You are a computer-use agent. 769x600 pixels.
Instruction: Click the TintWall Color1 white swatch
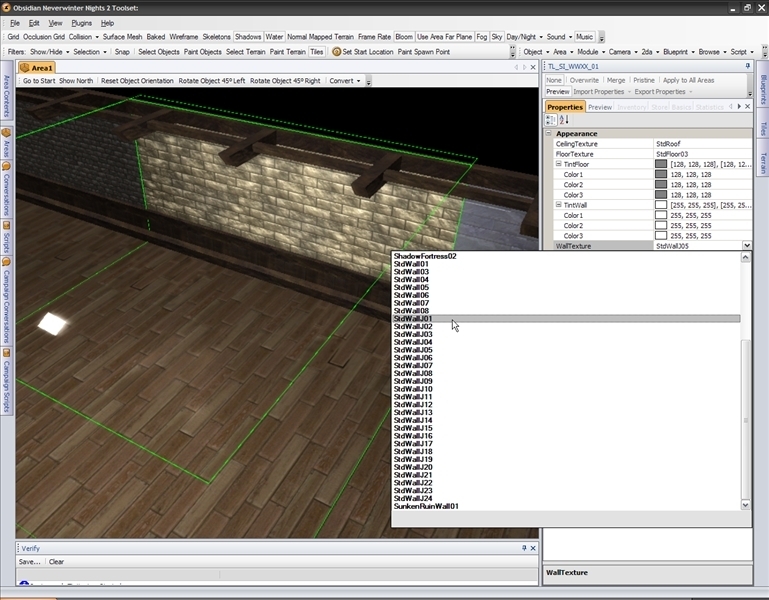pos(660,215)
